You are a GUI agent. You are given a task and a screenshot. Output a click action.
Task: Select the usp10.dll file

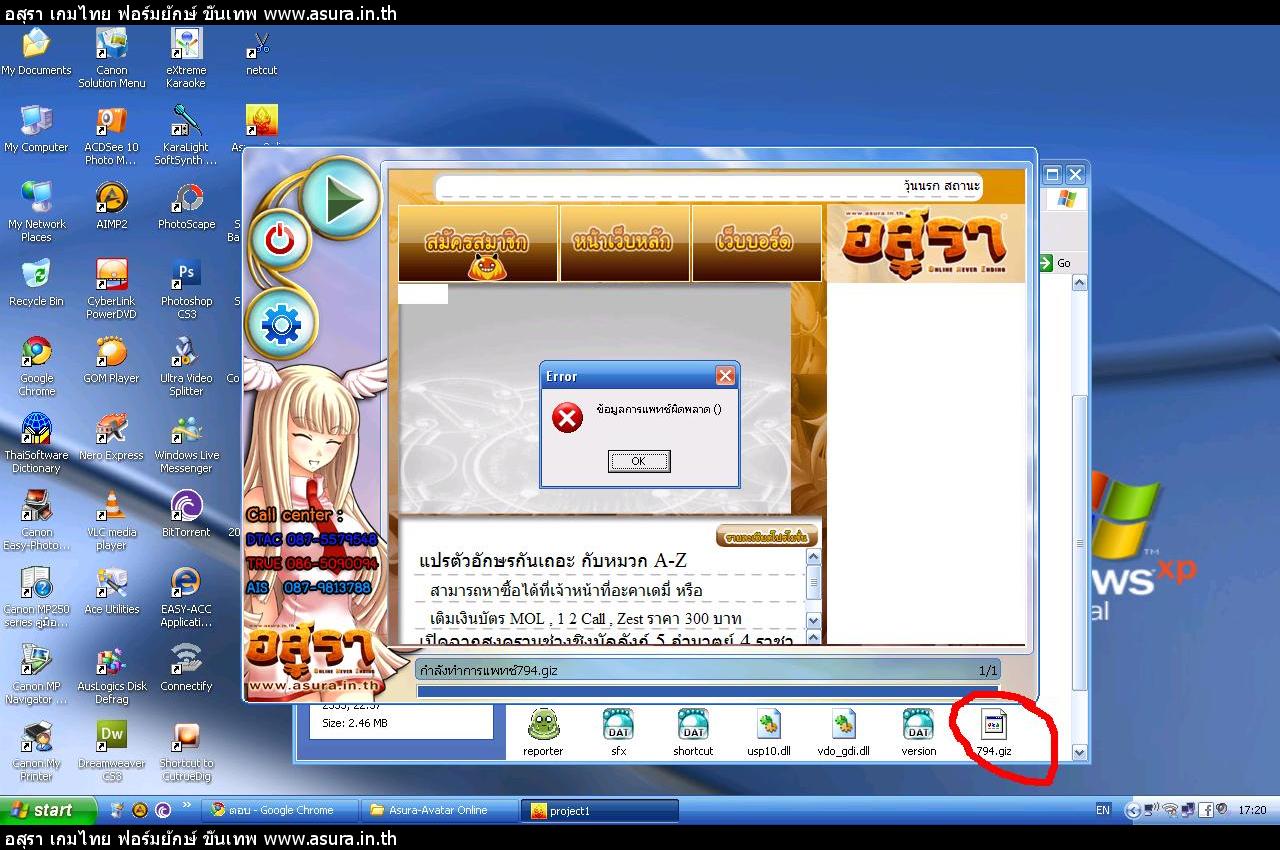pyautogui.click(x=768, y=730)
